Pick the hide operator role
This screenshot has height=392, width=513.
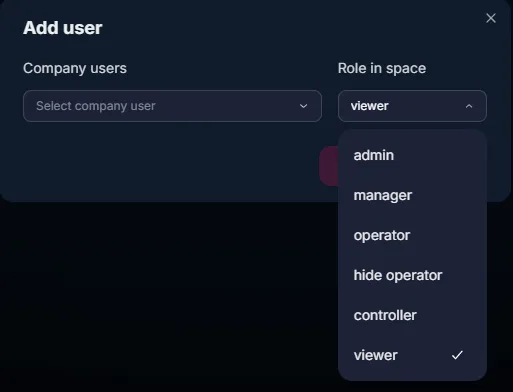click(x=412, y=275)
